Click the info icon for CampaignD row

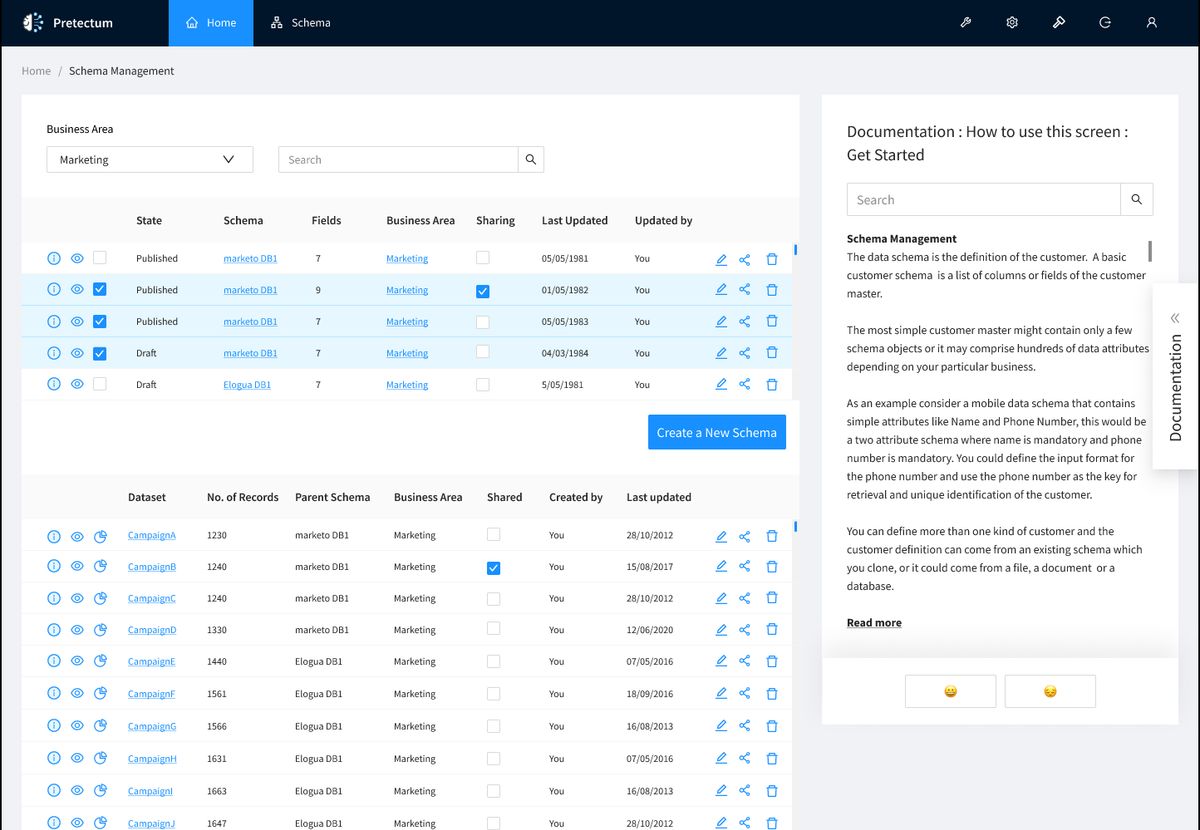pos(54,630)
